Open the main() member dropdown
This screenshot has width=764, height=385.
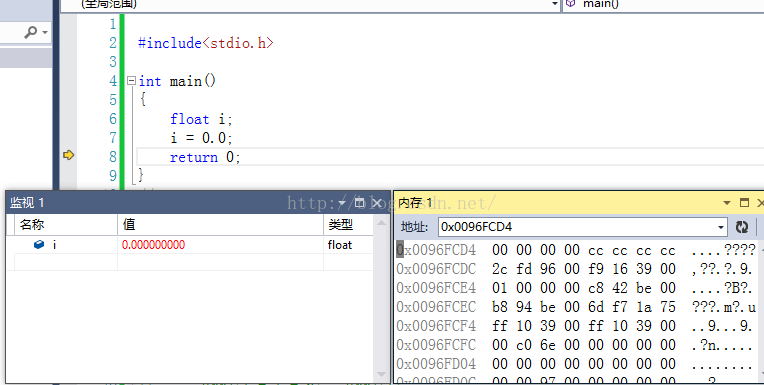point(663,4)
